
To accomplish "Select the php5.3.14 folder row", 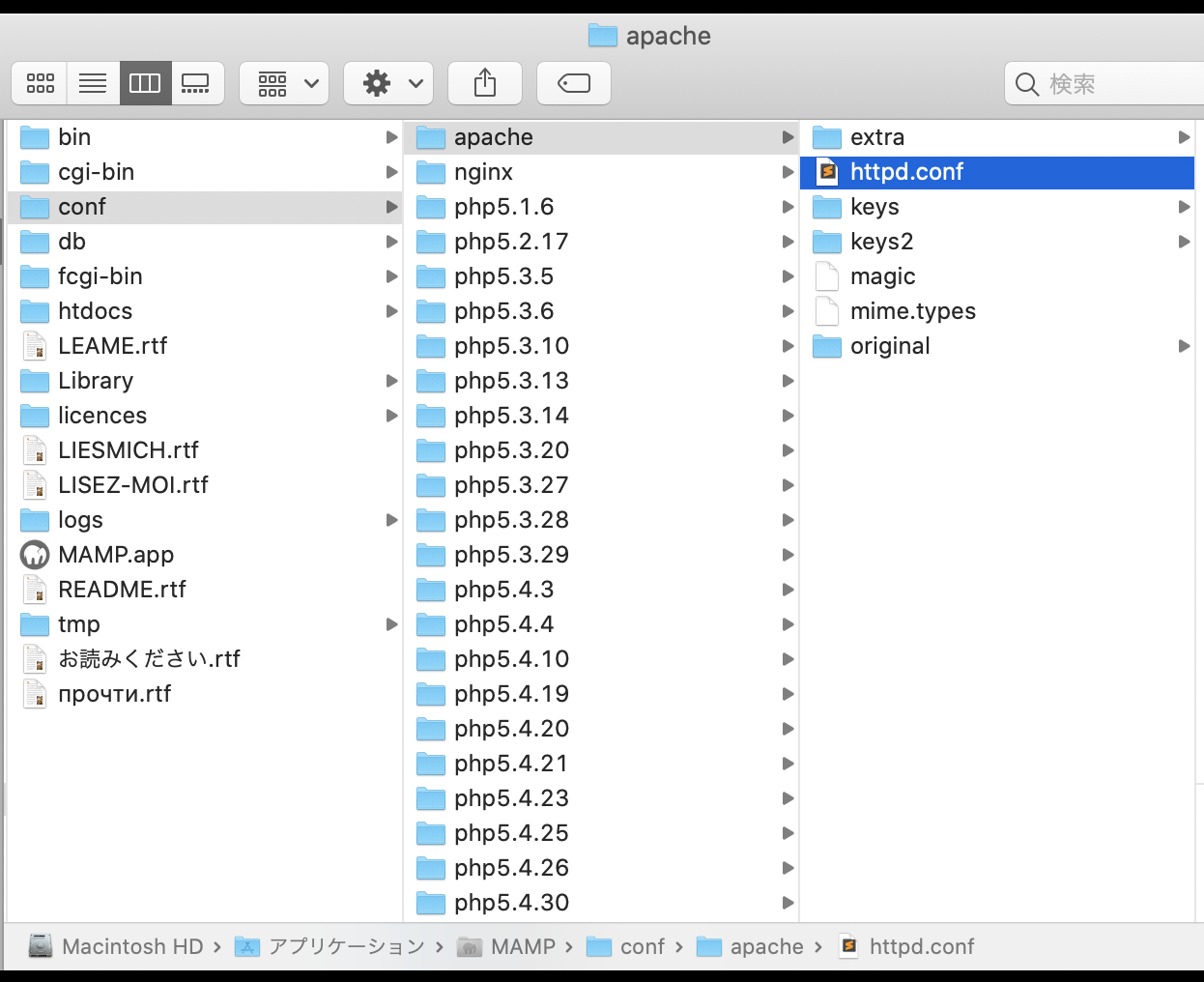I will 601,416.
